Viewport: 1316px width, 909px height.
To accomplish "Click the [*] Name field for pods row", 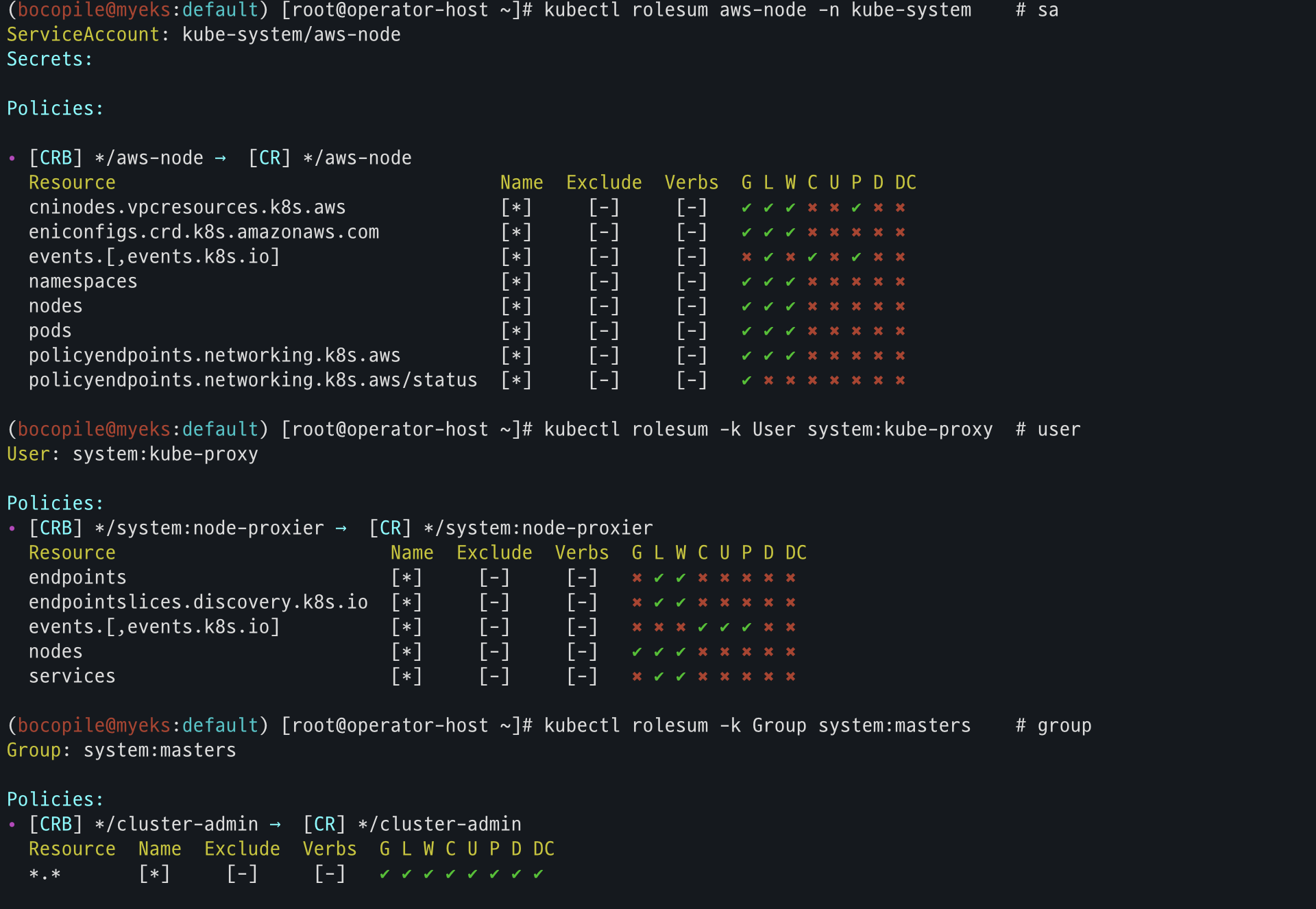I will click(516, 331).
